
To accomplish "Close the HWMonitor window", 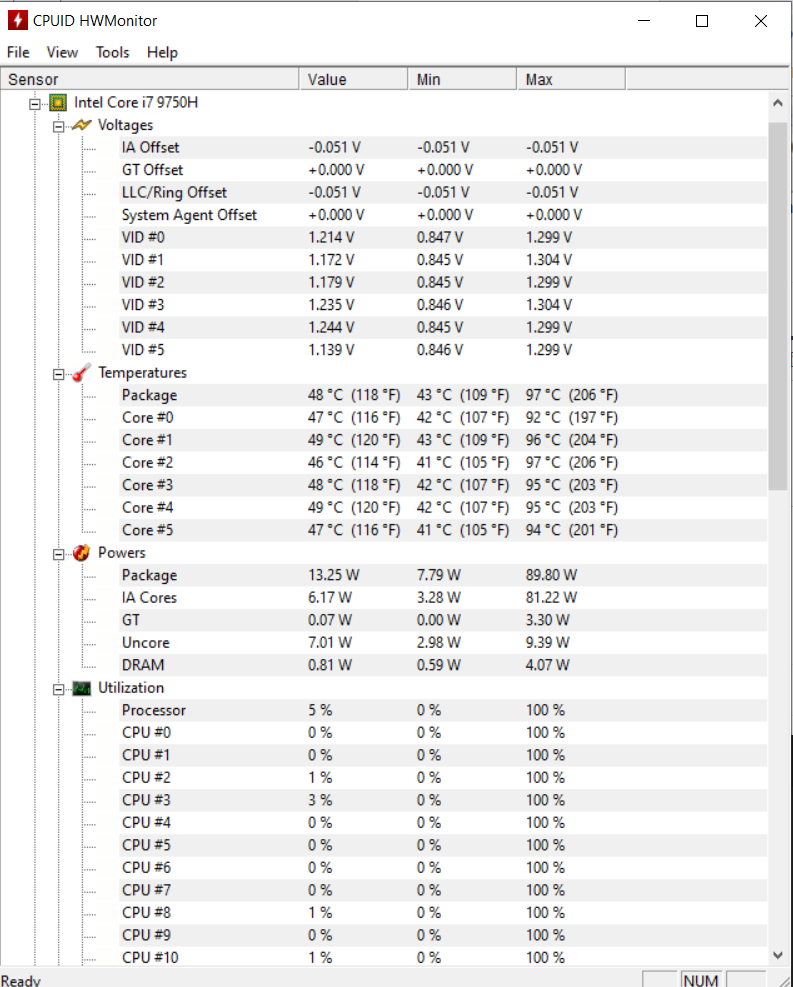I will [760, 21].
